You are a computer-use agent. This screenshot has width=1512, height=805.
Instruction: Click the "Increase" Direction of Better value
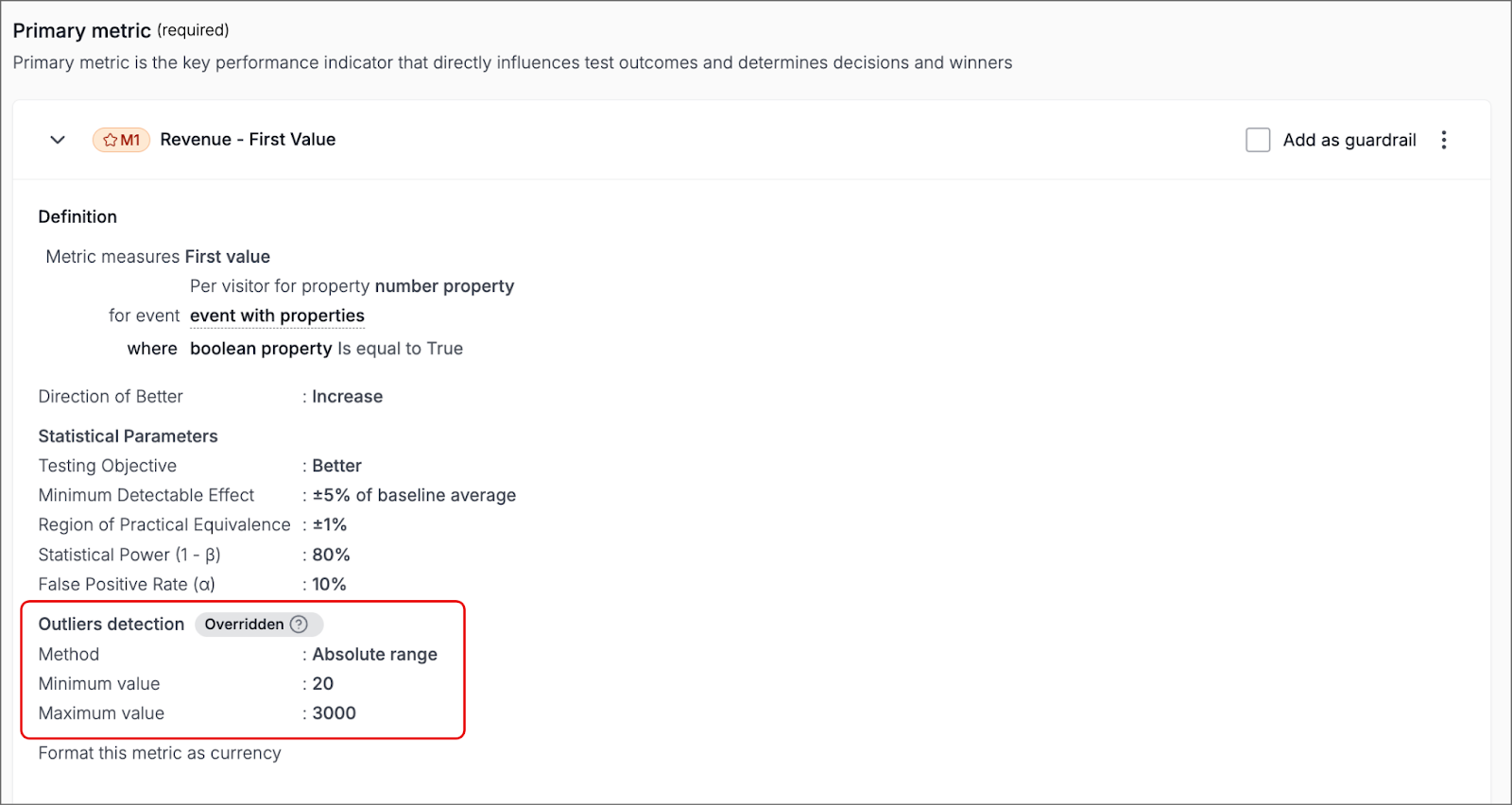[347, 397]
